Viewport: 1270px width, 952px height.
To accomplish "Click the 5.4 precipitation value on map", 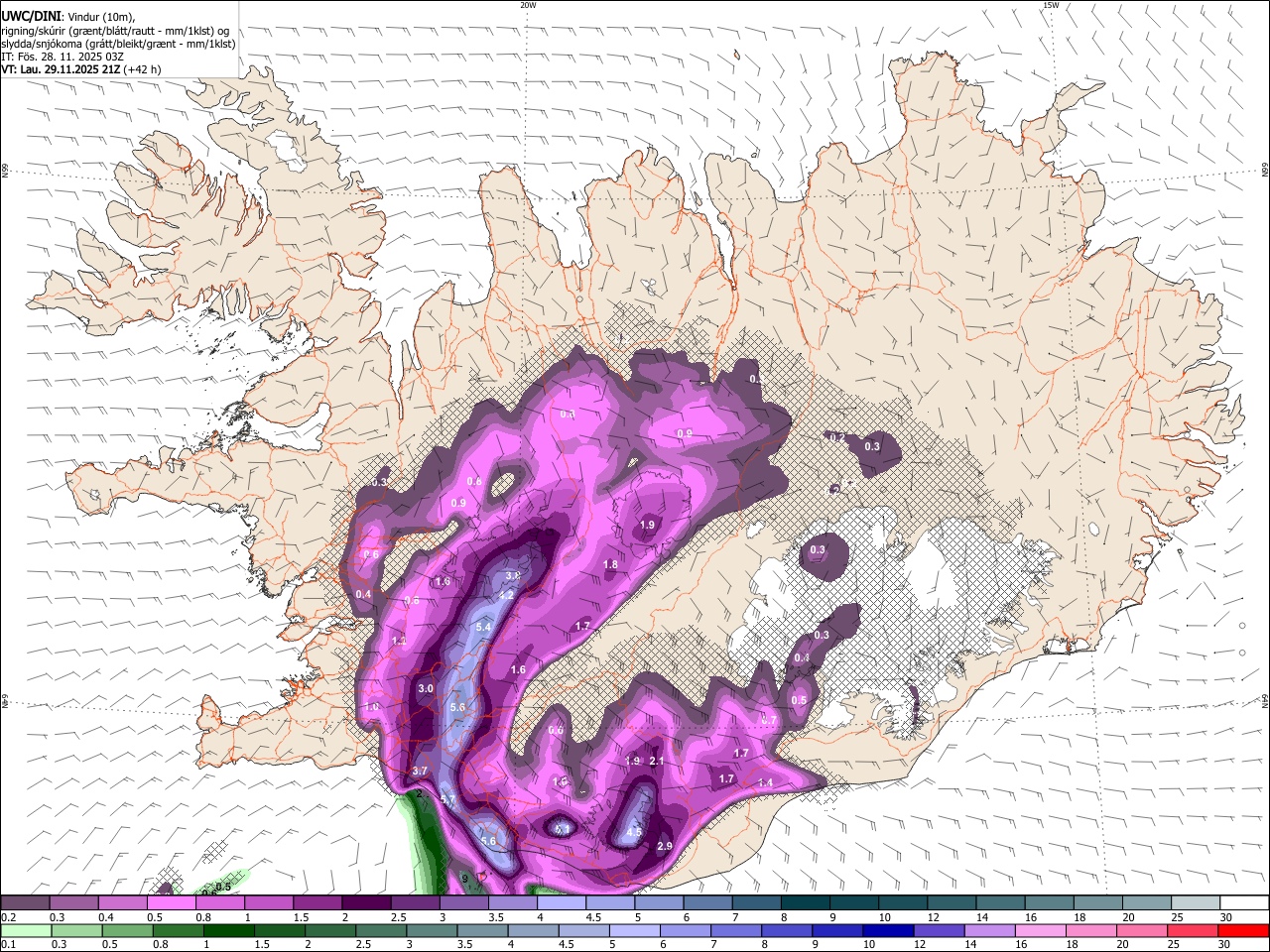I will click(x=484, y=627).
